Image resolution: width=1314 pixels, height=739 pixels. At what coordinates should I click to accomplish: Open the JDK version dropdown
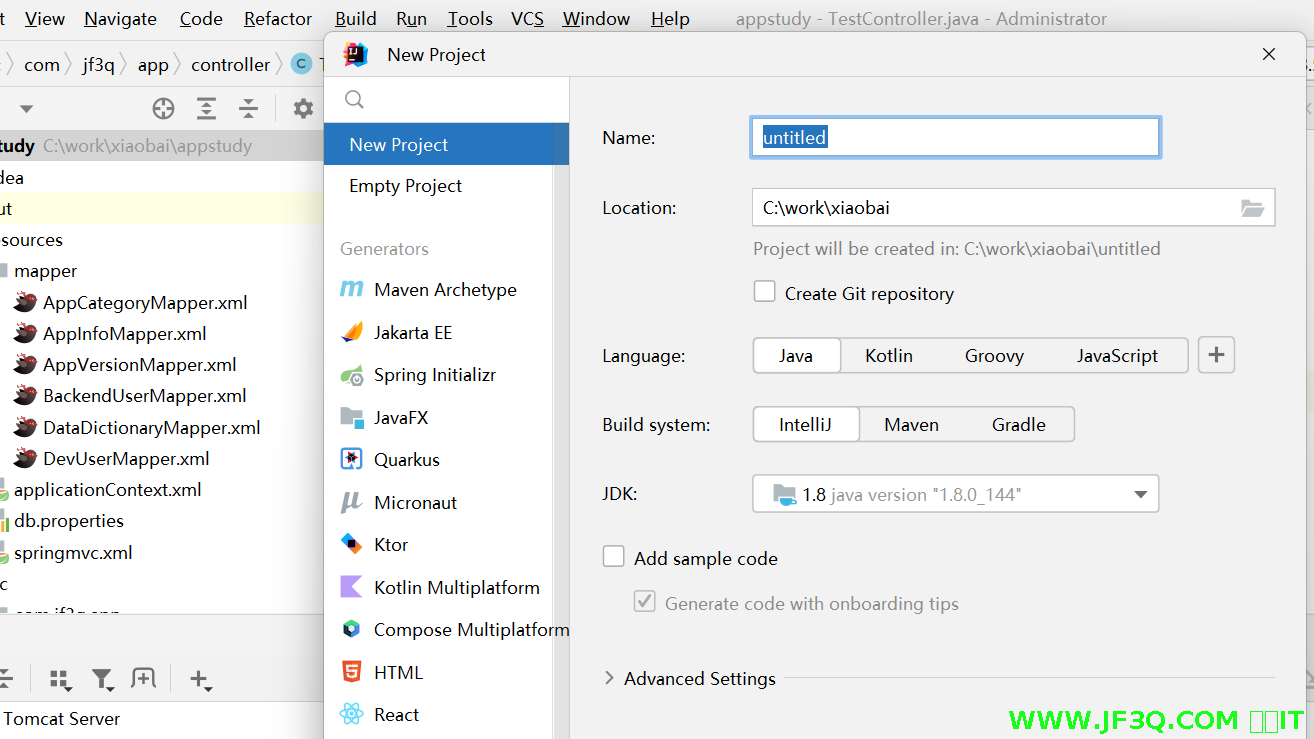click(1140, 495)
